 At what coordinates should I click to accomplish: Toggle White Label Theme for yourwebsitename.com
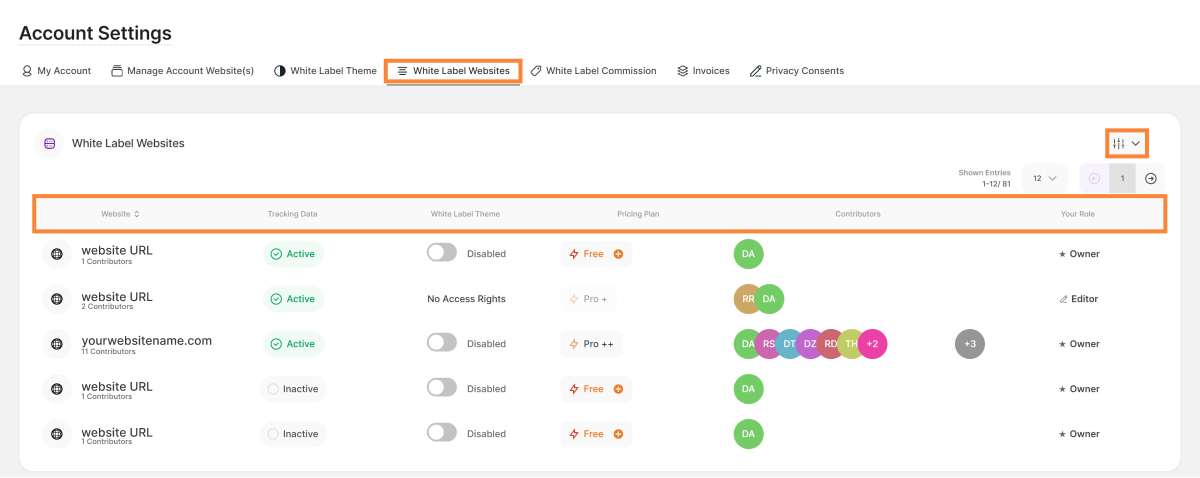click(x=441, y=344)
